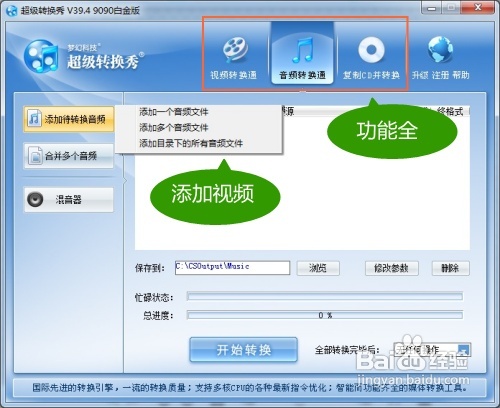Viewport: 500px width, 408px height.
Task: Click the title bar app icon
Action: (12, 10)
